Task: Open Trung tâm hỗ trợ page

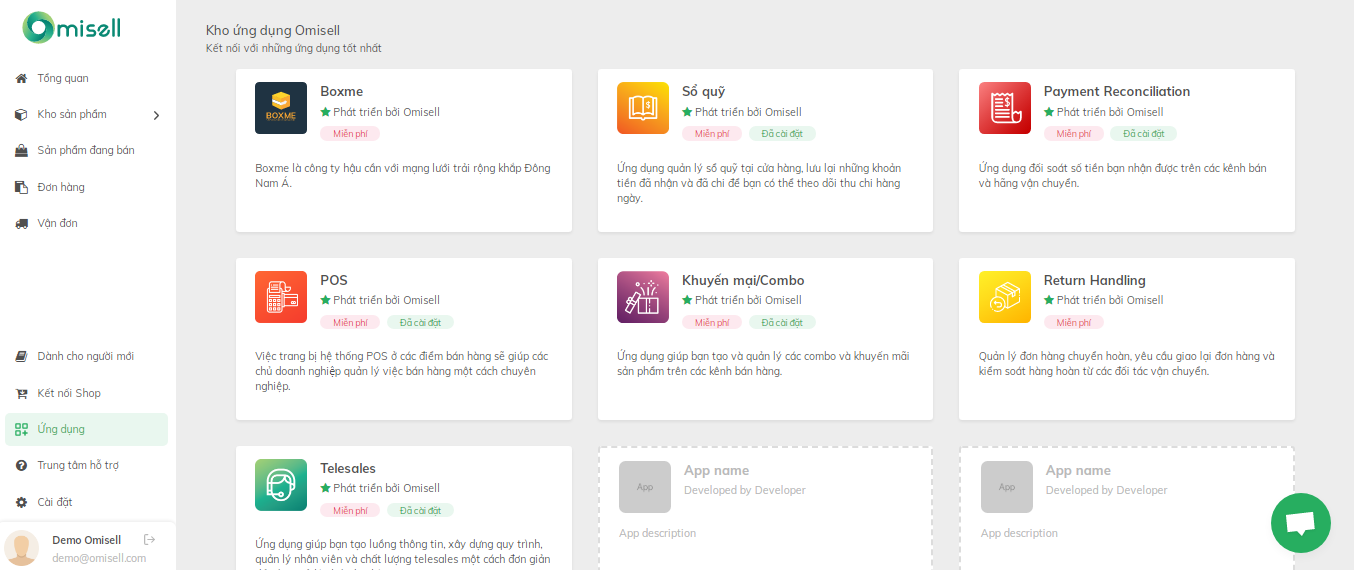Action: 78,465
